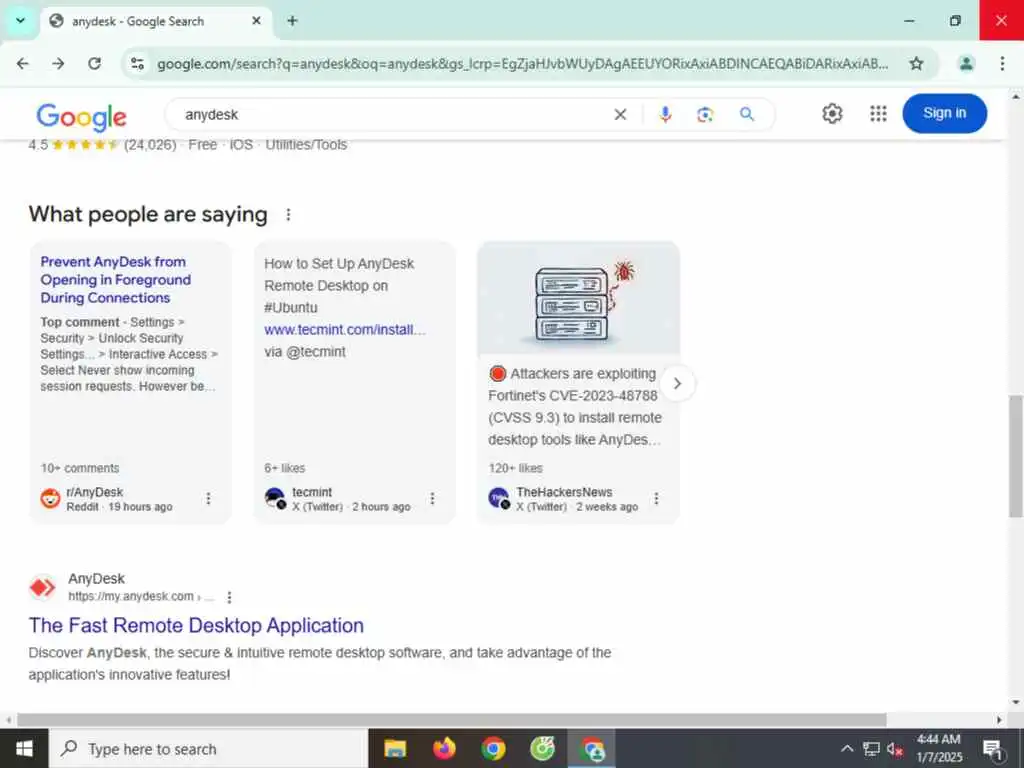The height and width of the screenshot is (768, 1024).
Task: Go to Google home via logo
Action: pyautogui.click(x=82, y=117)
